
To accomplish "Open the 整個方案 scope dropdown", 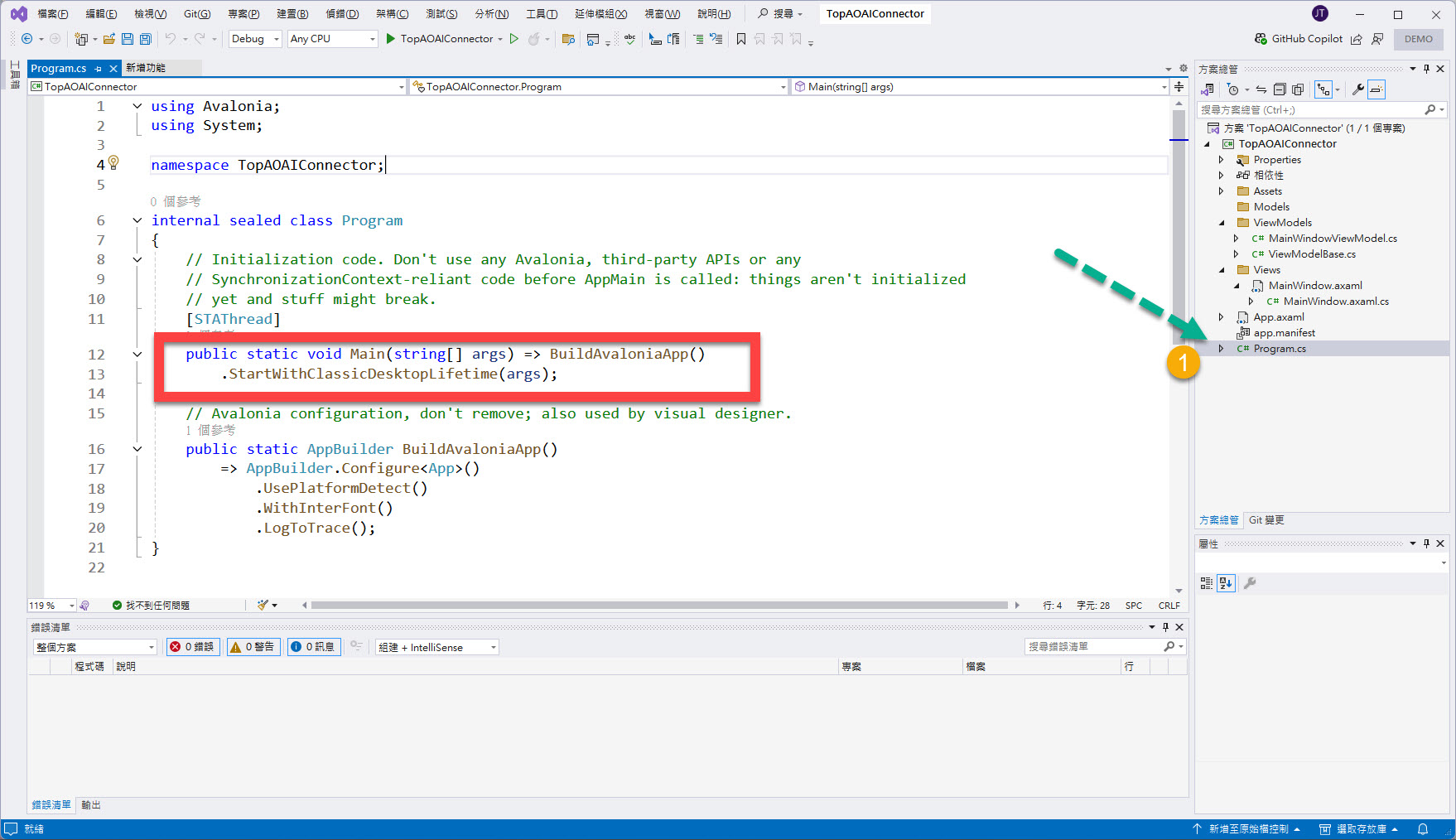I will (94, 647).
